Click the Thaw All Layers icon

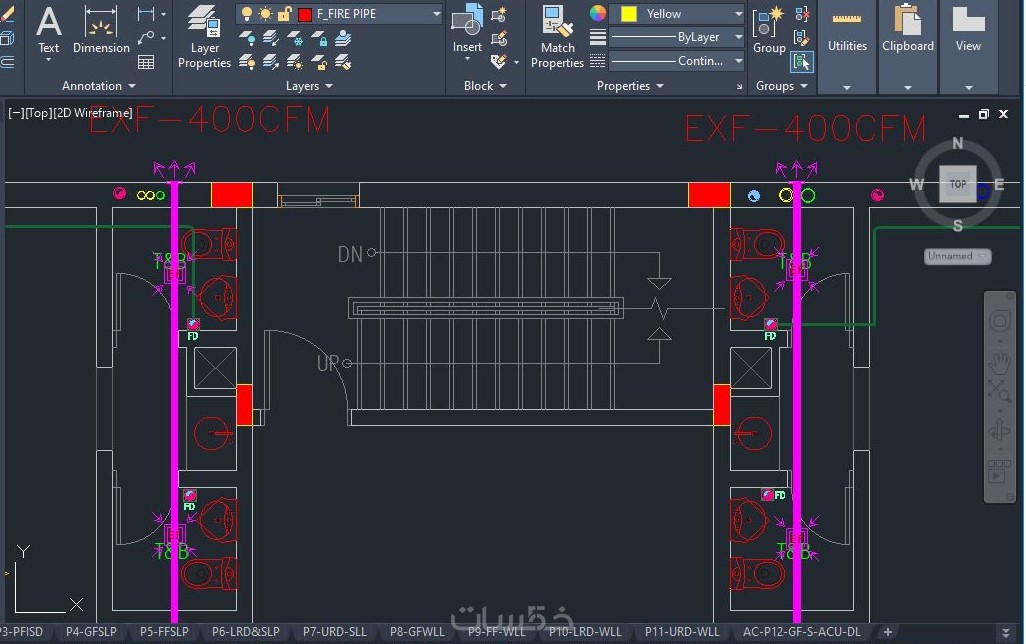pyautogui.click(x=295, y=62)
